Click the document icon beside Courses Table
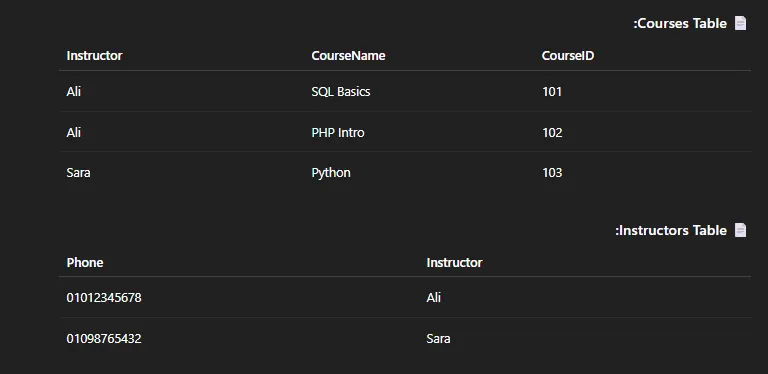768x374 pixels. coord(740,23)
